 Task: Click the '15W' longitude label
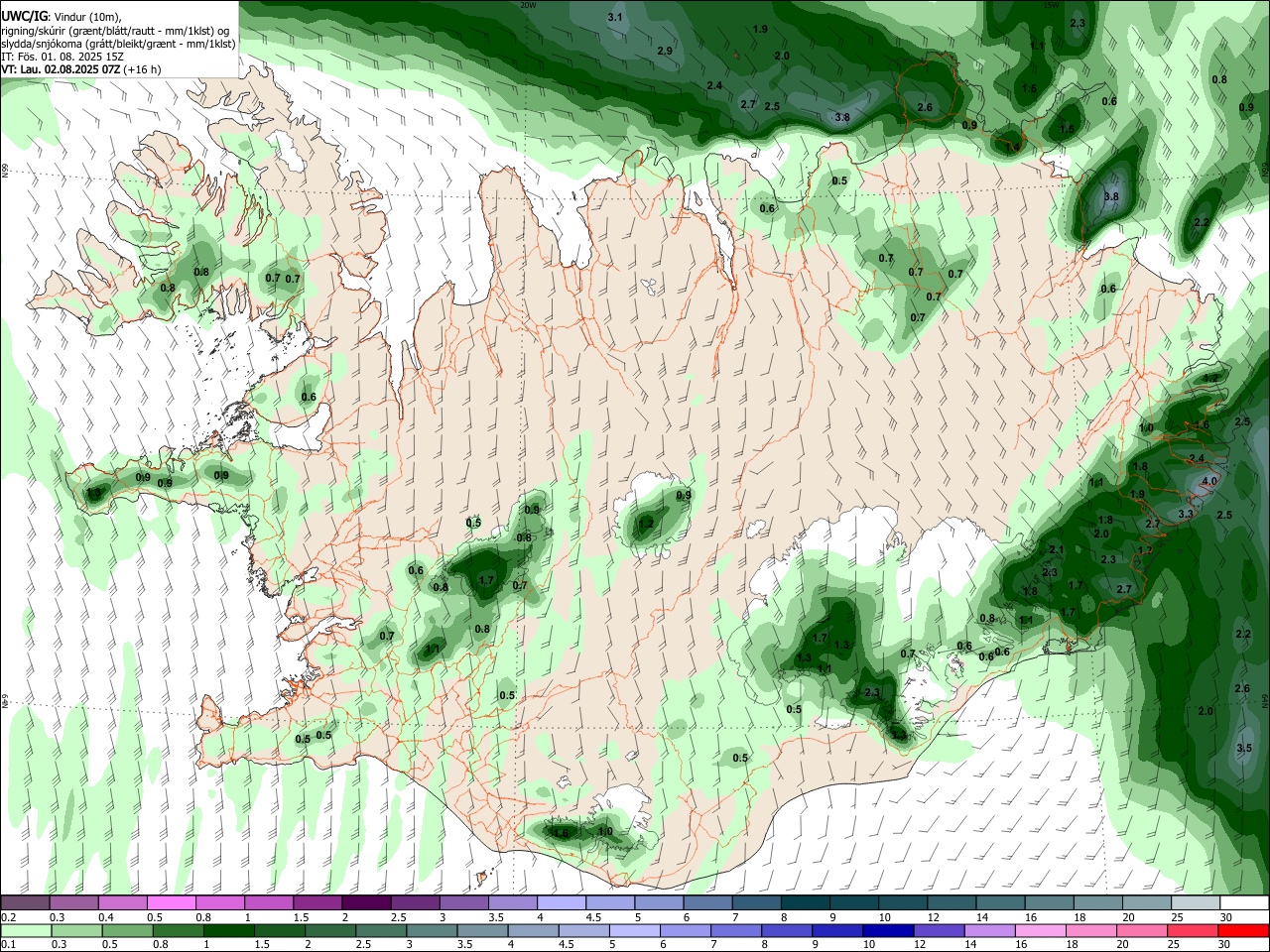(1051, 4)
